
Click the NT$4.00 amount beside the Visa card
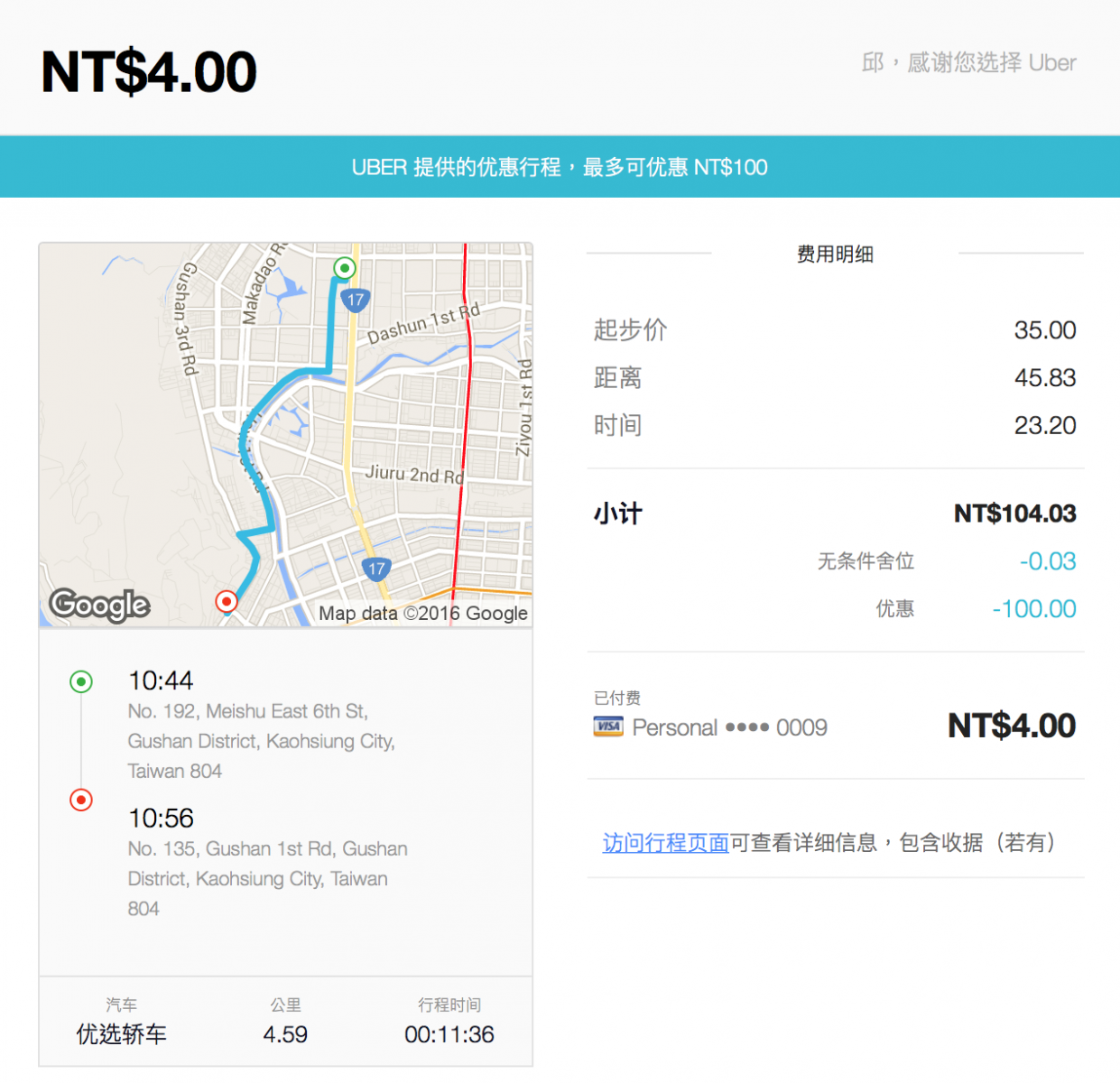click(1012, 726)
